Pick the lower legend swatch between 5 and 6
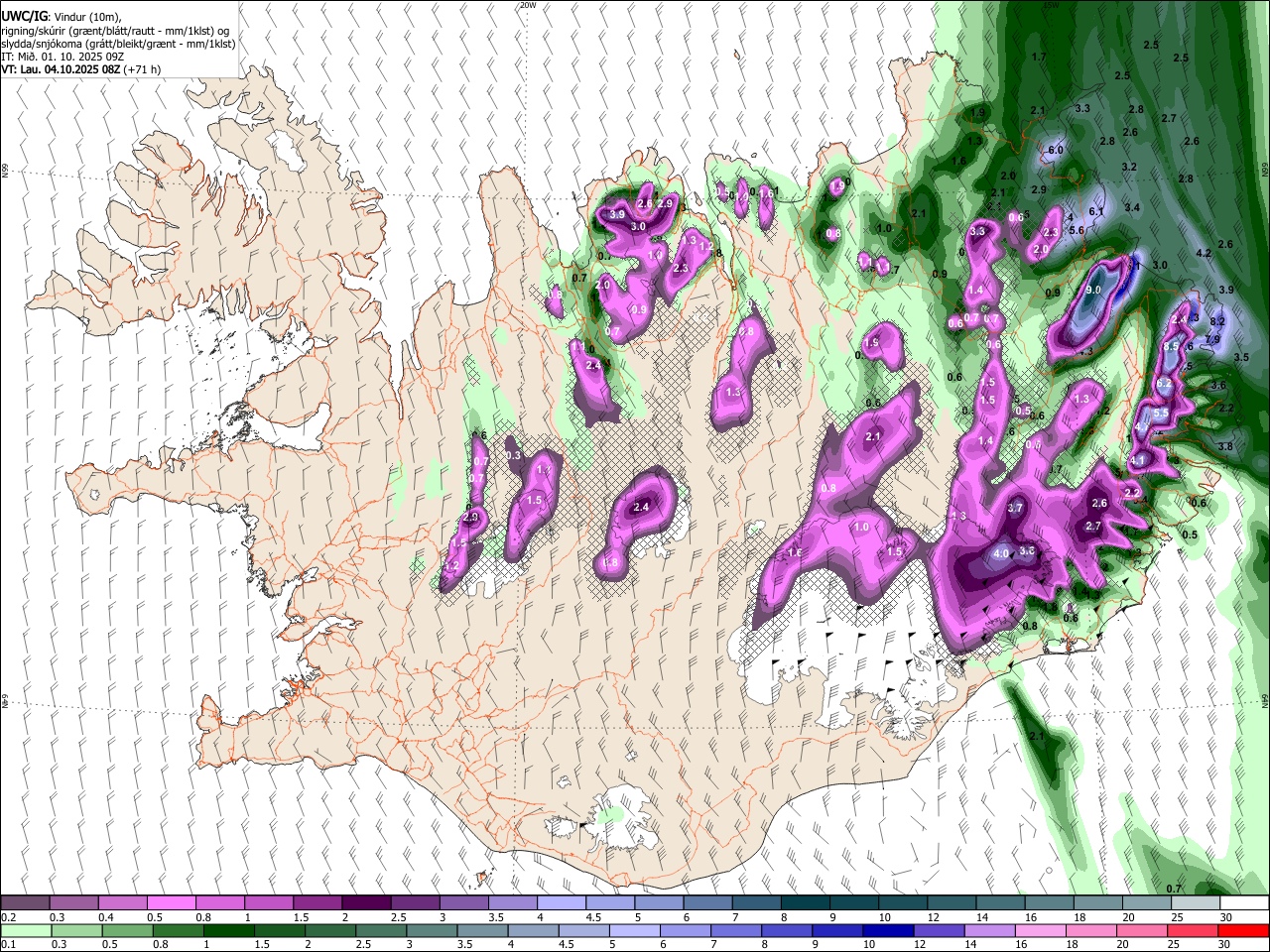Image resolution: width=1270 pixels, height=952 pixels. click(635, 930)
